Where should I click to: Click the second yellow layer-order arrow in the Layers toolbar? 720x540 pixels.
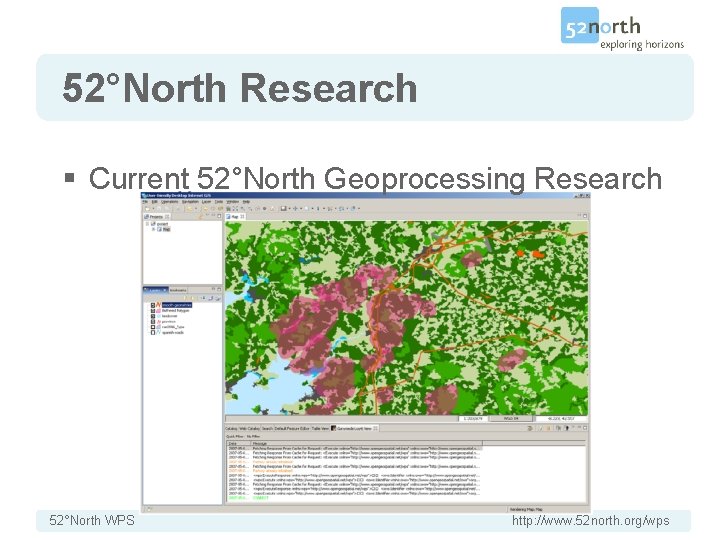(192, 298)
